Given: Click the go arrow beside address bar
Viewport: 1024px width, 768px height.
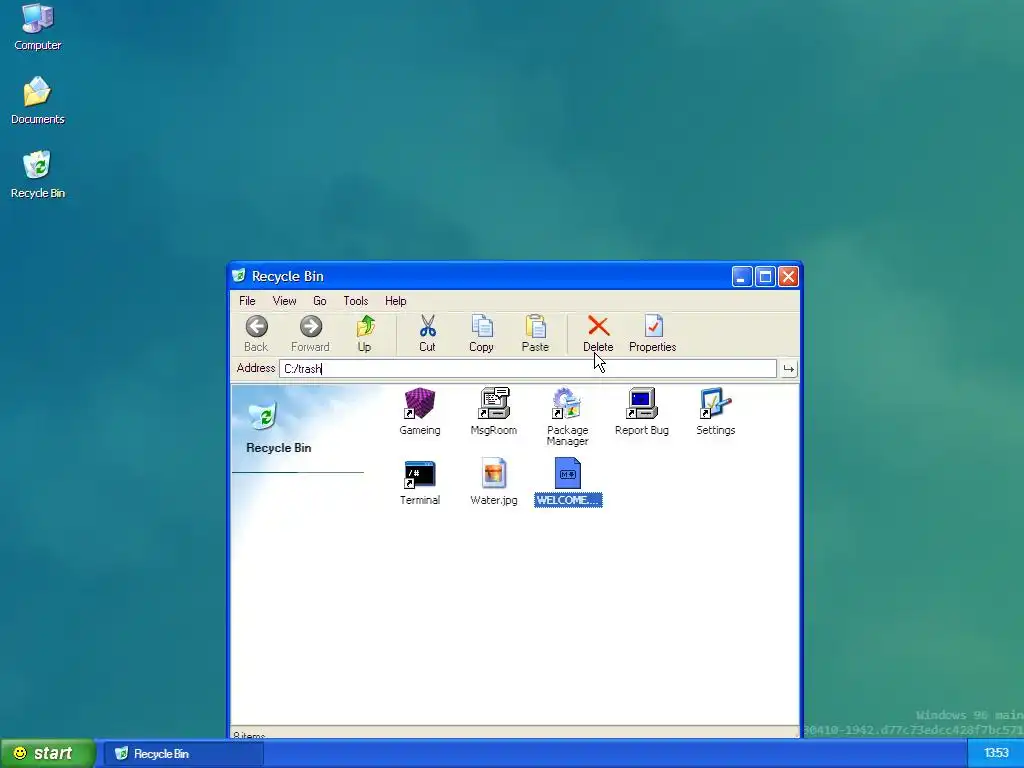Looking at the screenshot, I should pos(789,369).
